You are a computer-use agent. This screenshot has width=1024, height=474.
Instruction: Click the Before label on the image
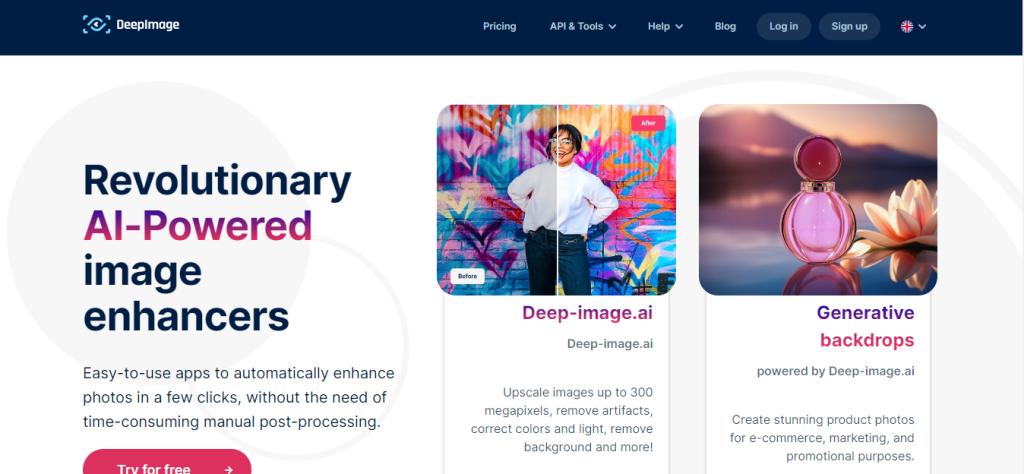(x=468, y=276)
